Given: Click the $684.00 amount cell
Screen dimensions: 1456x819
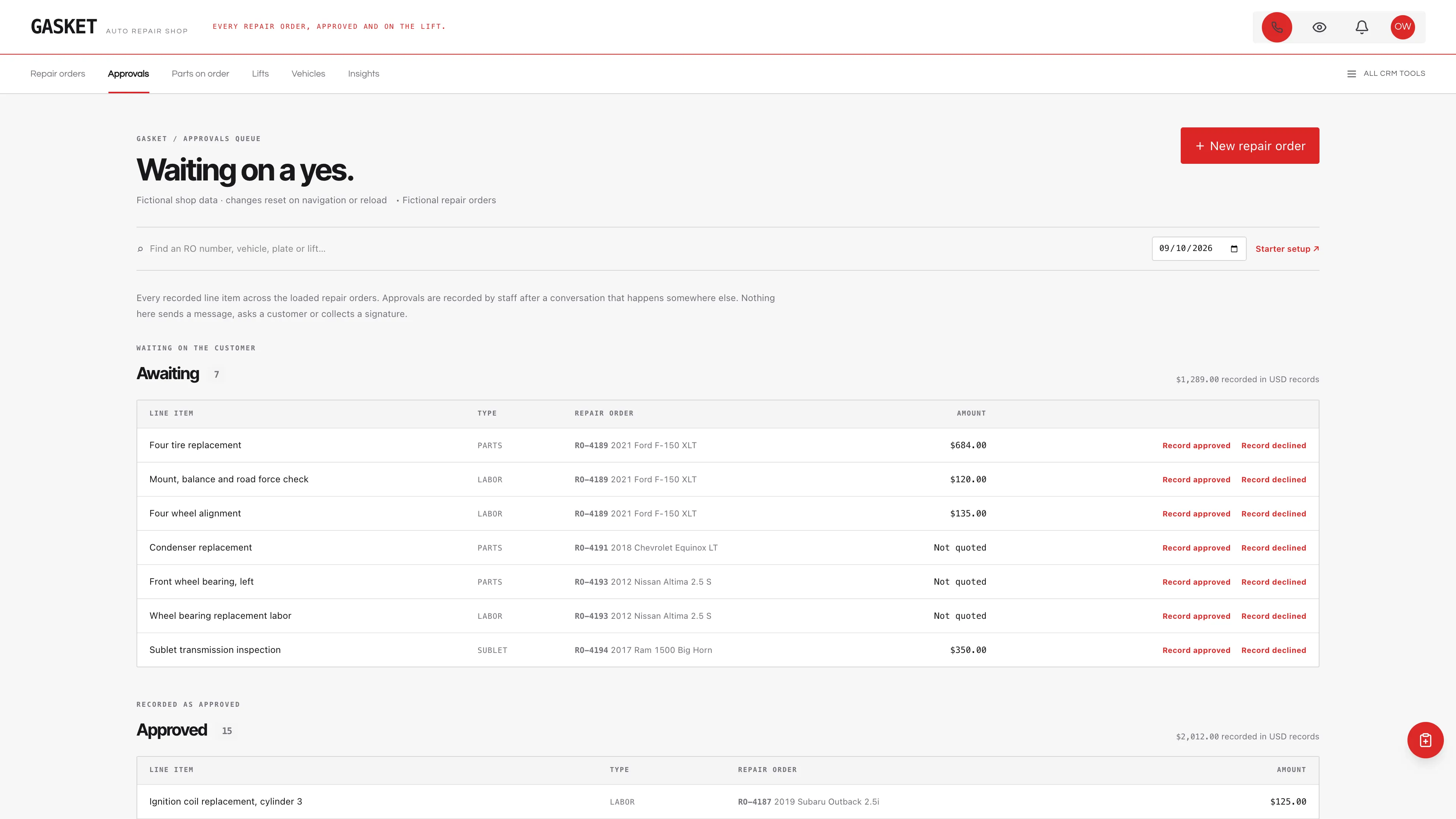Looking at the screenshot, I should pyautogui.click(x=968, y=446).
